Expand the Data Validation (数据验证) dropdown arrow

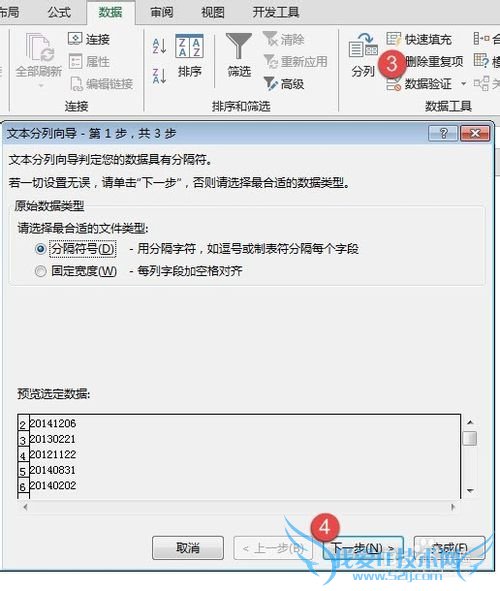pos(463,84)
